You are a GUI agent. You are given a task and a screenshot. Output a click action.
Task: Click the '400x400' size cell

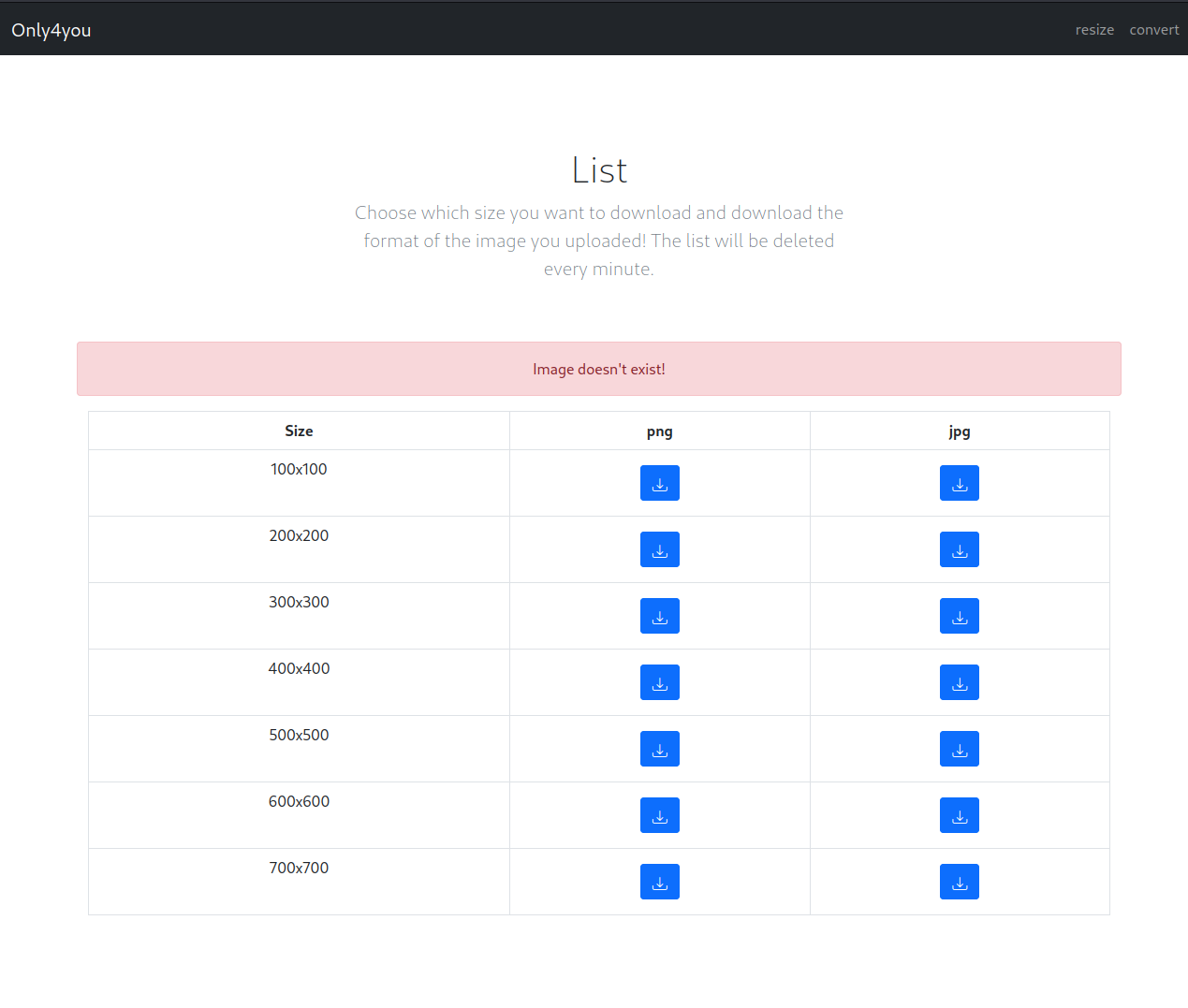coord(299,682)
